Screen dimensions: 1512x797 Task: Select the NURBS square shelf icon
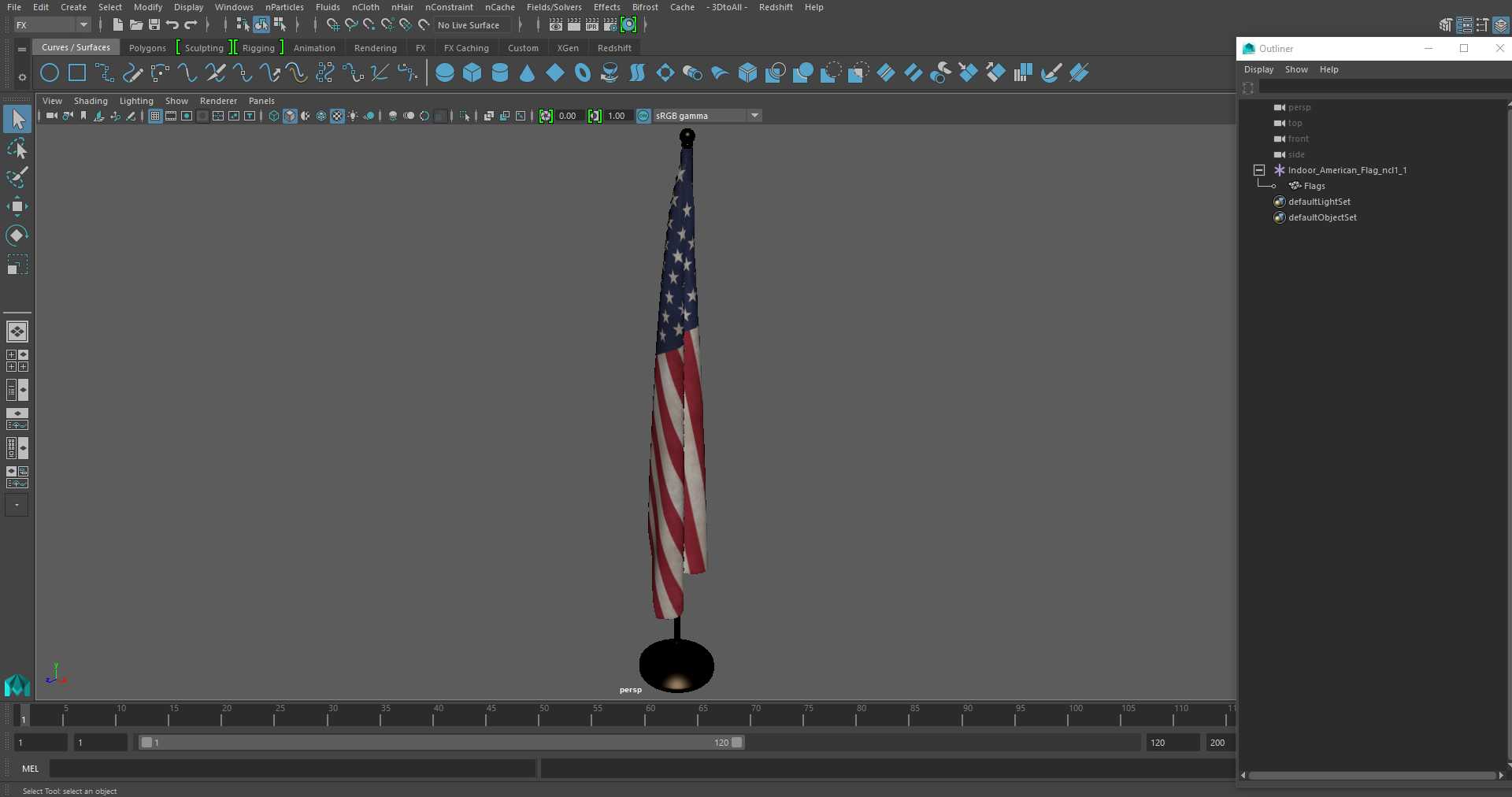77,73
